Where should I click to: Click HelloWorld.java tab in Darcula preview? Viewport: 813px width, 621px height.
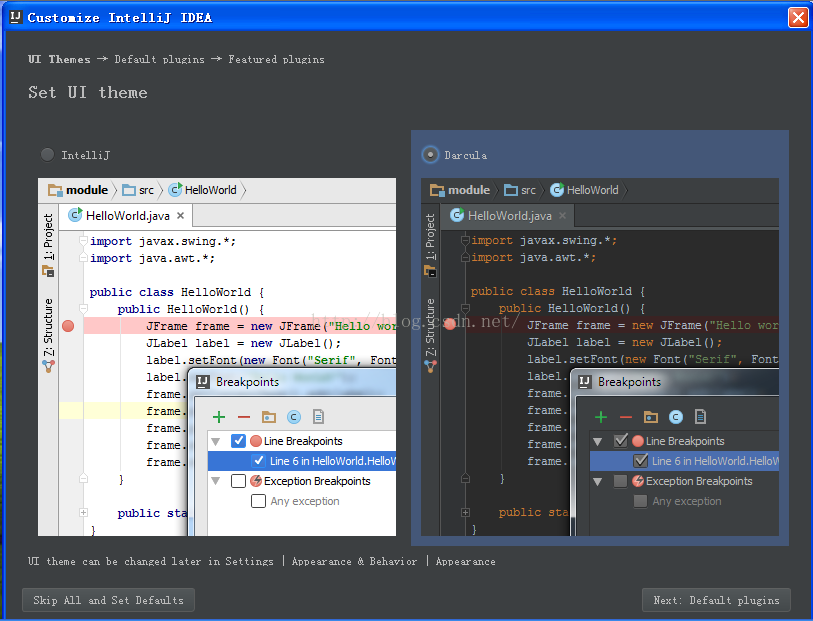(x=508, y=216)
